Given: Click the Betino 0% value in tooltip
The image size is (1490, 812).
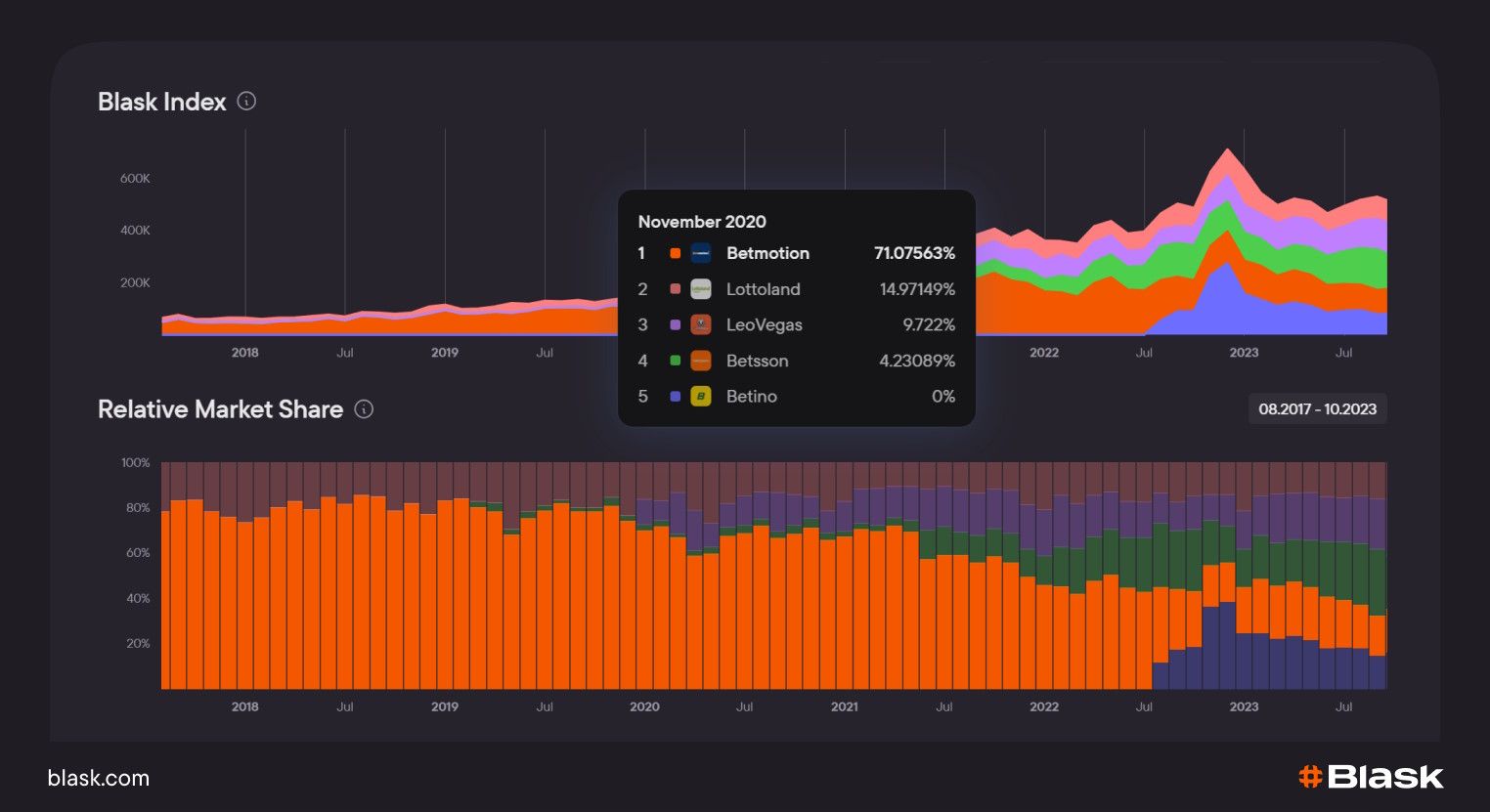Looking at the screenshot, I should click(942, 397).
